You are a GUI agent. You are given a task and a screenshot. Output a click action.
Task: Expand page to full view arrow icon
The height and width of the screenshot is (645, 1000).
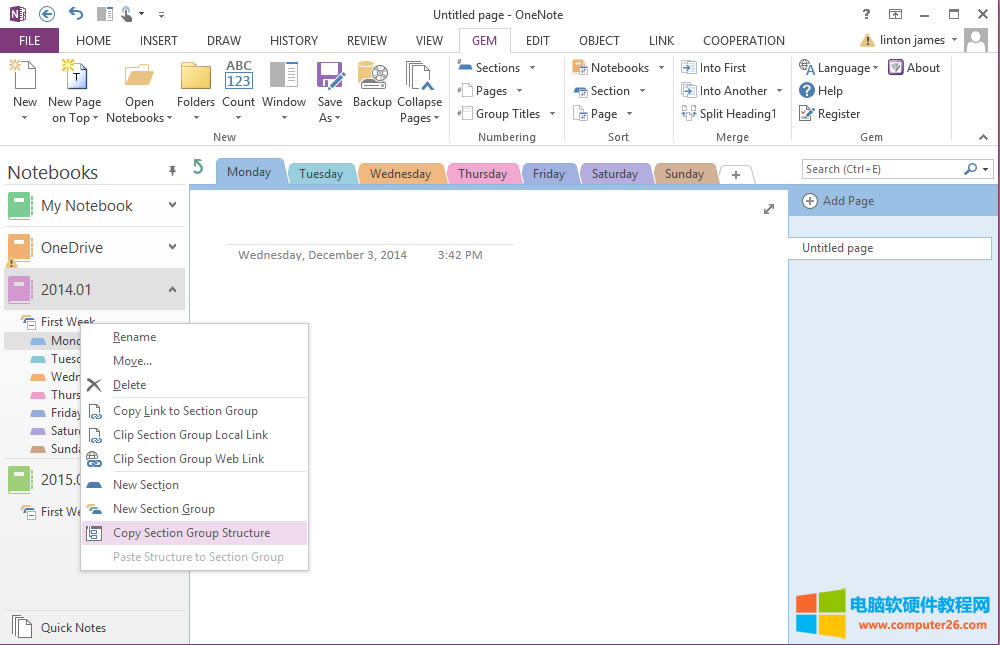[769, 209]
